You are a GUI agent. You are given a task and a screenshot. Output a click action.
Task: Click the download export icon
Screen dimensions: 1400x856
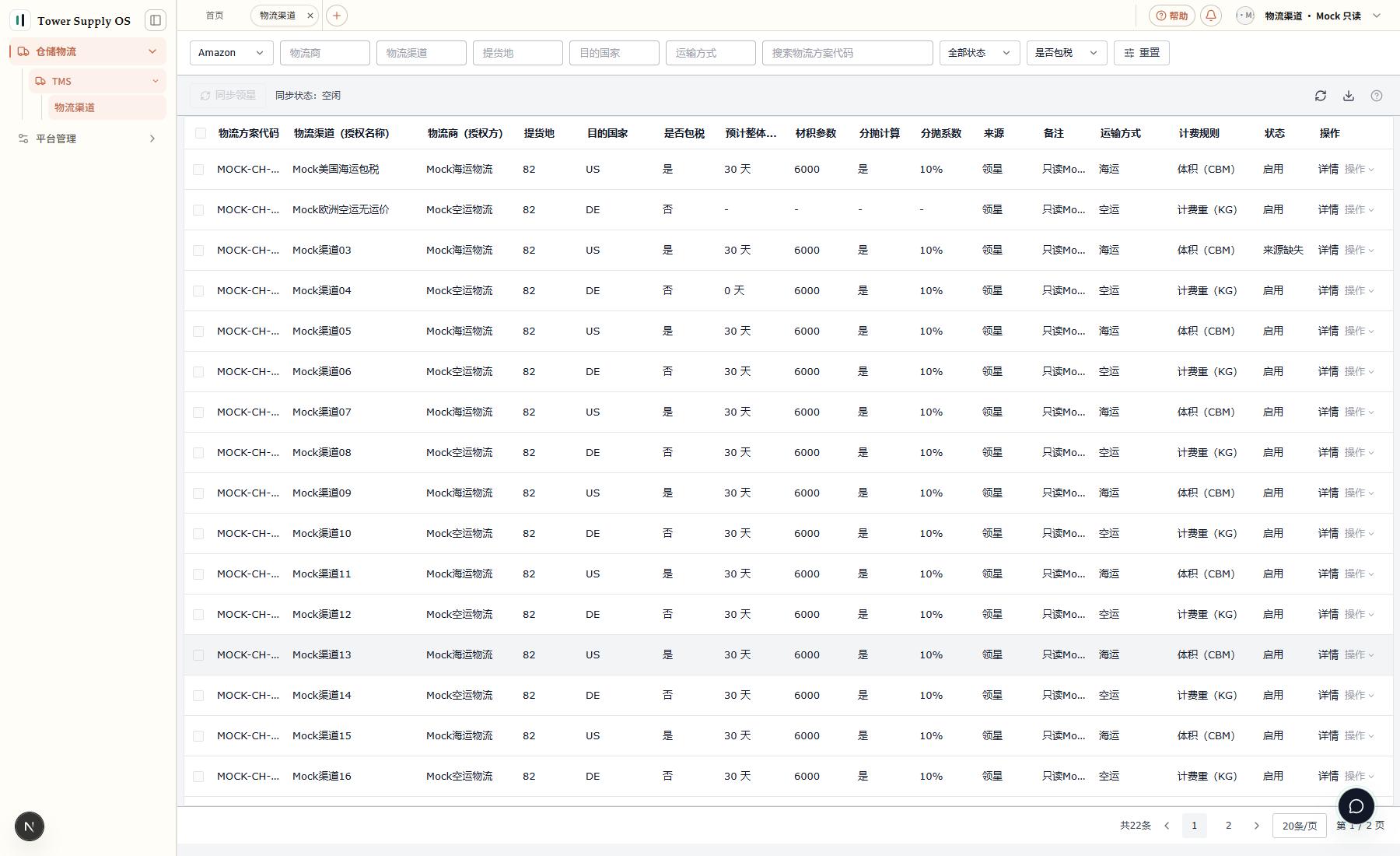coord(1348,96)
